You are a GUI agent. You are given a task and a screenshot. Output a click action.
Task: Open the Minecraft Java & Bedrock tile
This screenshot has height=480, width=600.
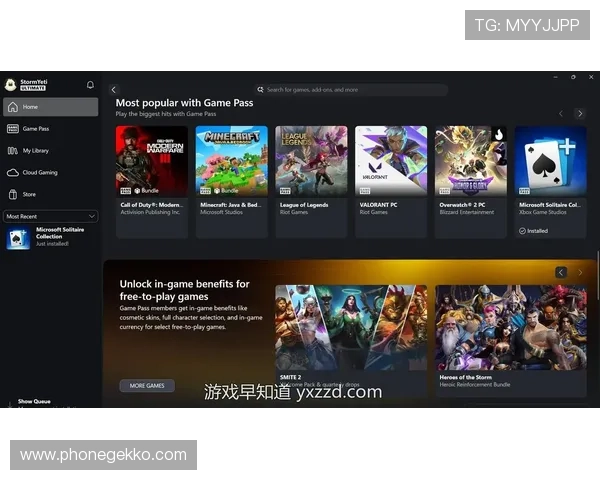tap(232, 182)
